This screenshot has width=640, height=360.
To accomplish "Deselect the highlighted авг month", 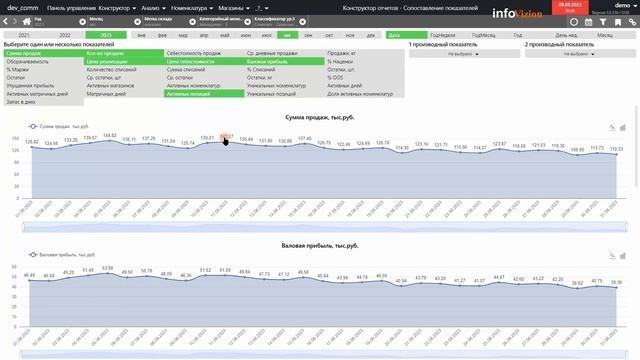I will (x=287, y=35).
